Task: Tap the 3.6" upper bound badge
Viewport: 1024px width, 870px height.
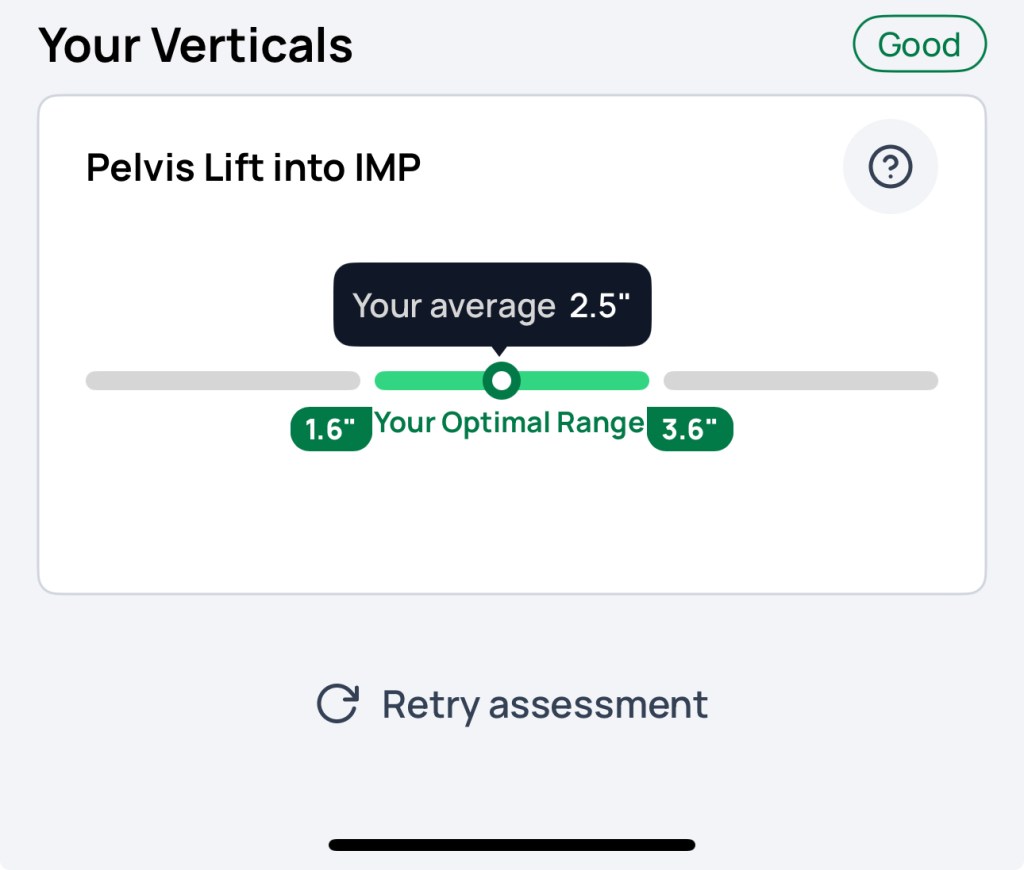Action: (690, 429)
